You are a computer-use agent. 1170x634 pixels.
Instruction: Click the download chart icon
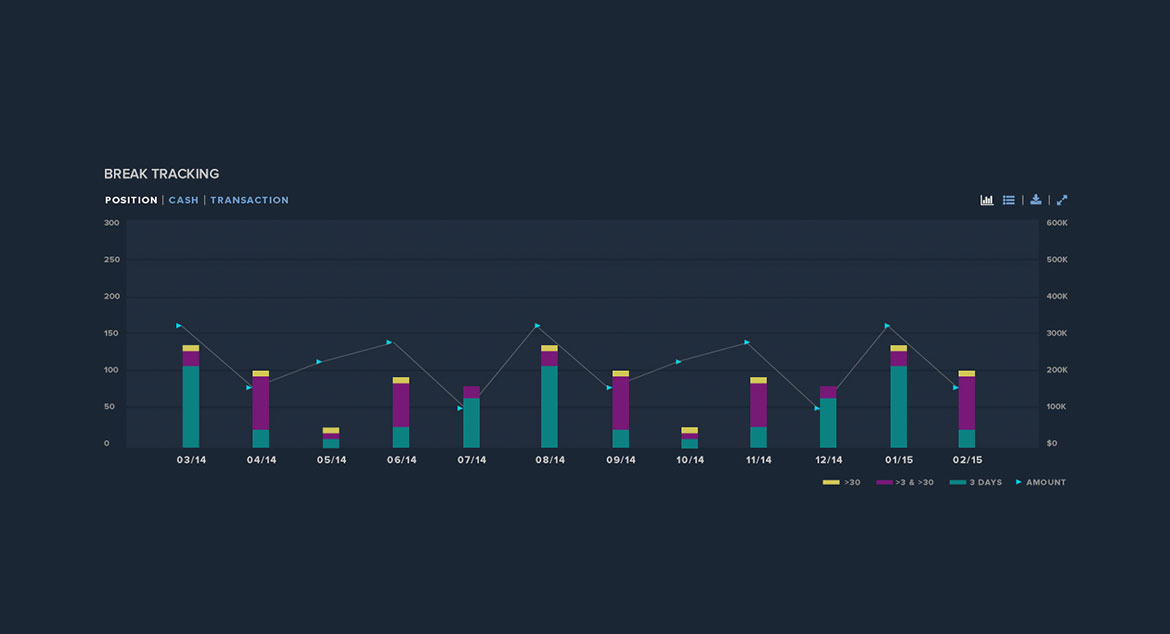pyautogui.click(x=1036, y=200)
